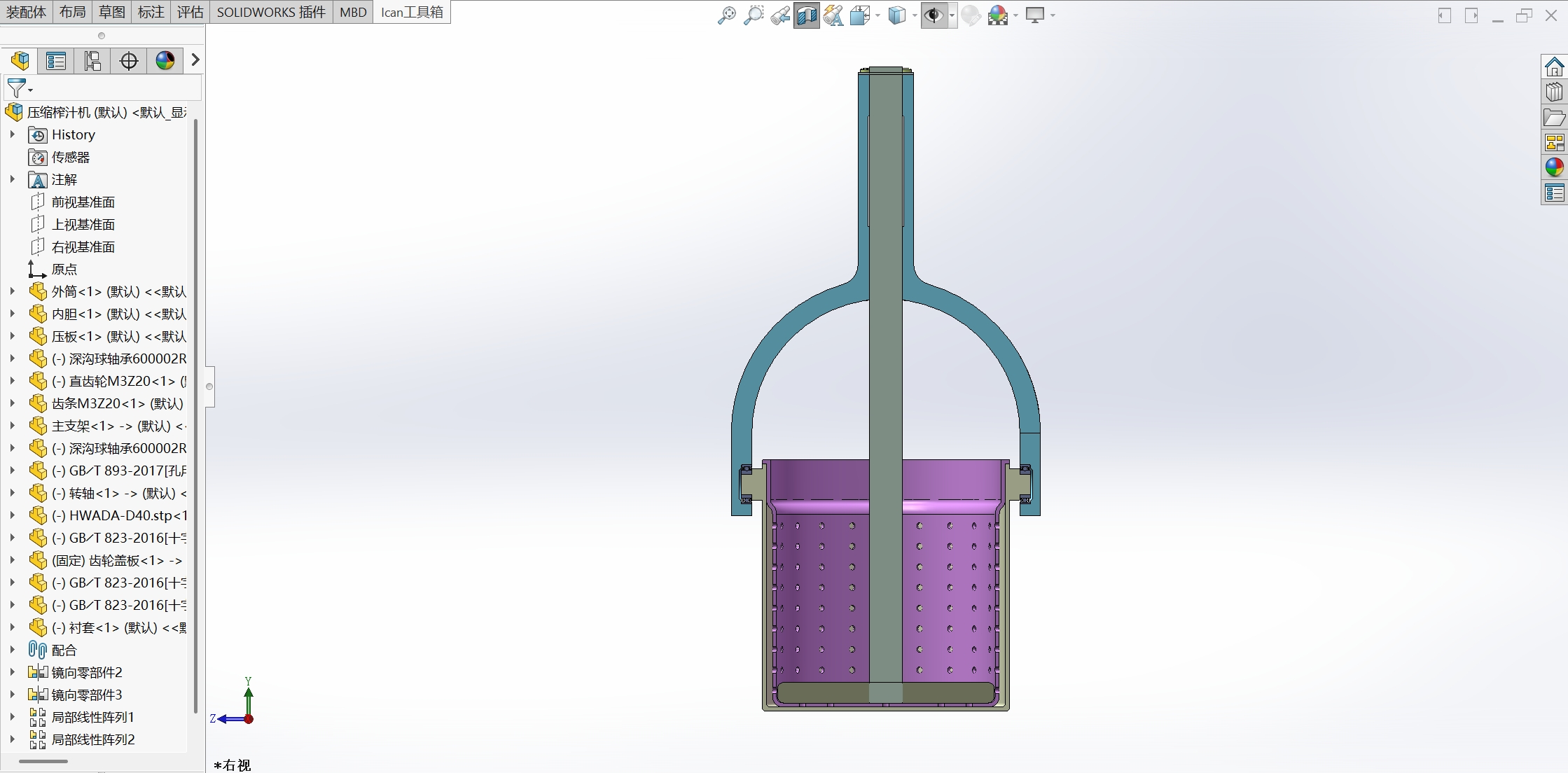
Task: Click the Previous View icon
Action: pyautogui.click(x=779, y=15)
